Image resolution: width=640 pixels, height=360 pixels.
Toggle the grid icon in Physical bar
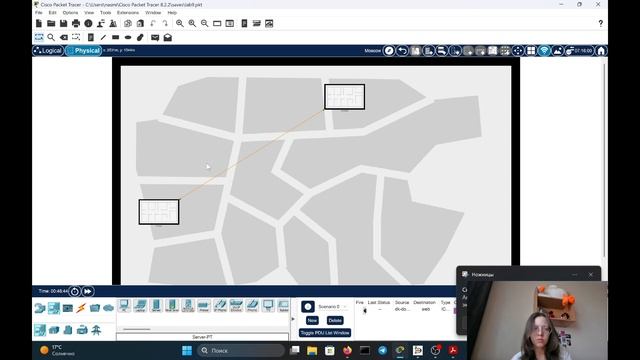(x=531, y=51)
